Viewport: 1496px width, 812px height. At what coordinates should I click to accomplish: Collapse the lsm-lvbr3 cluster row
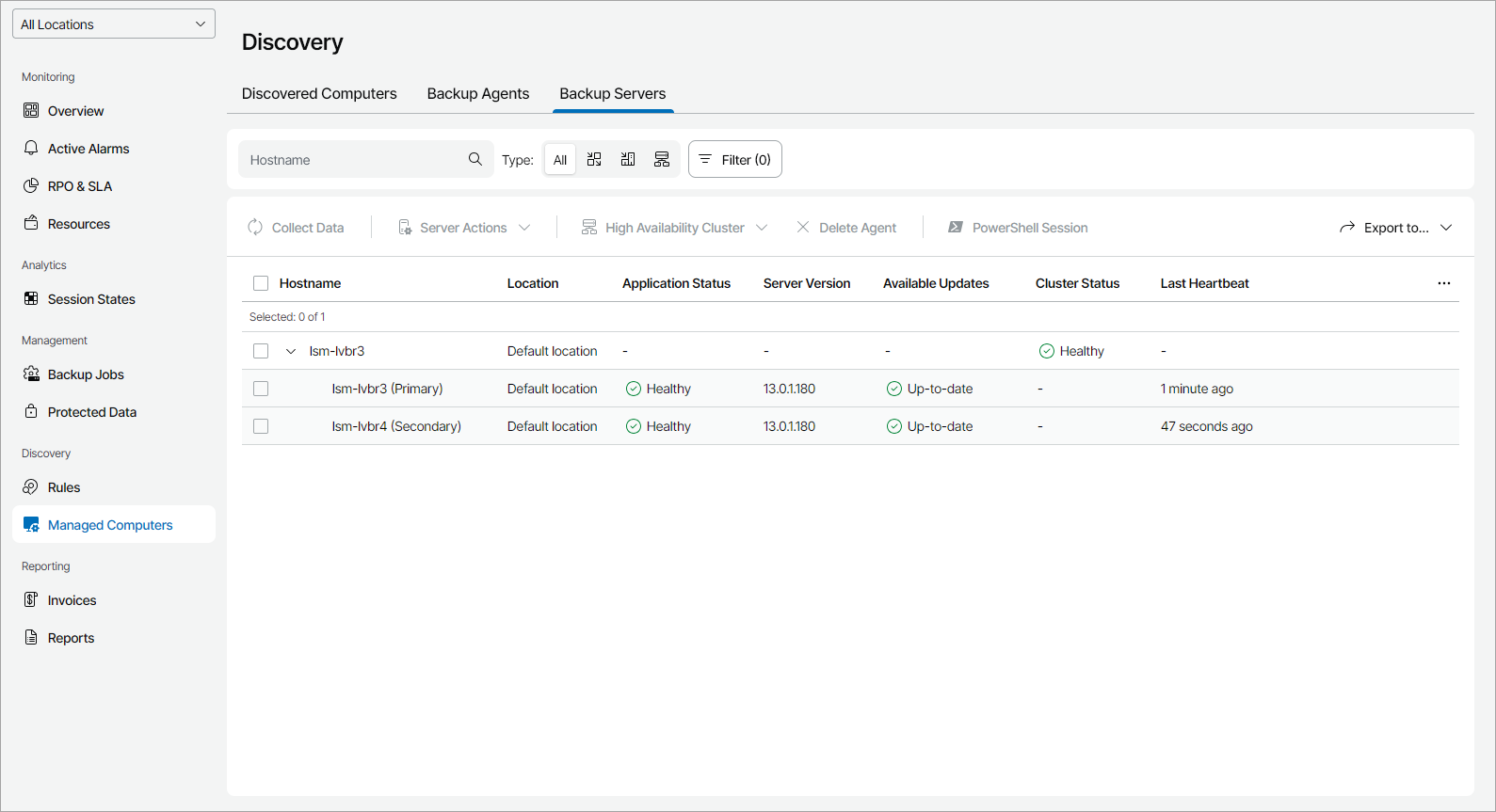(x=291, y=351)
